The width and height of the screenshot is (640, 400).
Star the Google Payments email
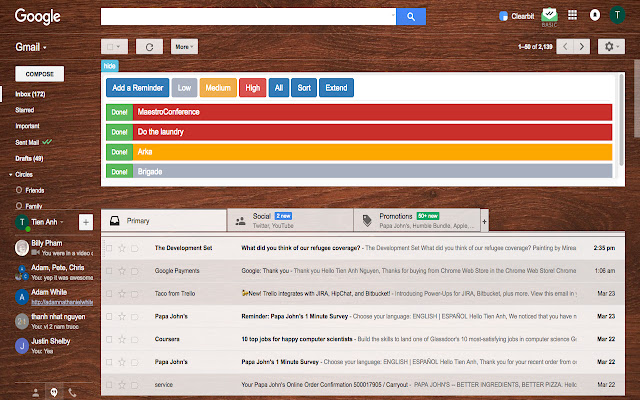coord(122,271)
